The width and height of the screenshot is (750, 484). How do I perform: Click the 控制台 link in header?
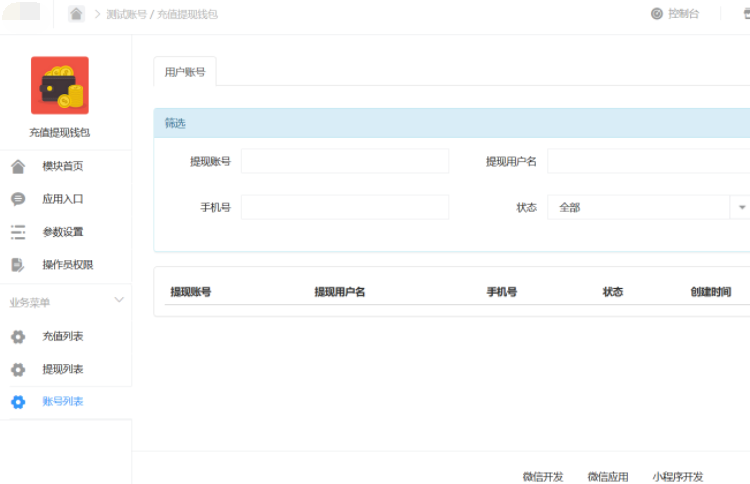pos(684,14)
